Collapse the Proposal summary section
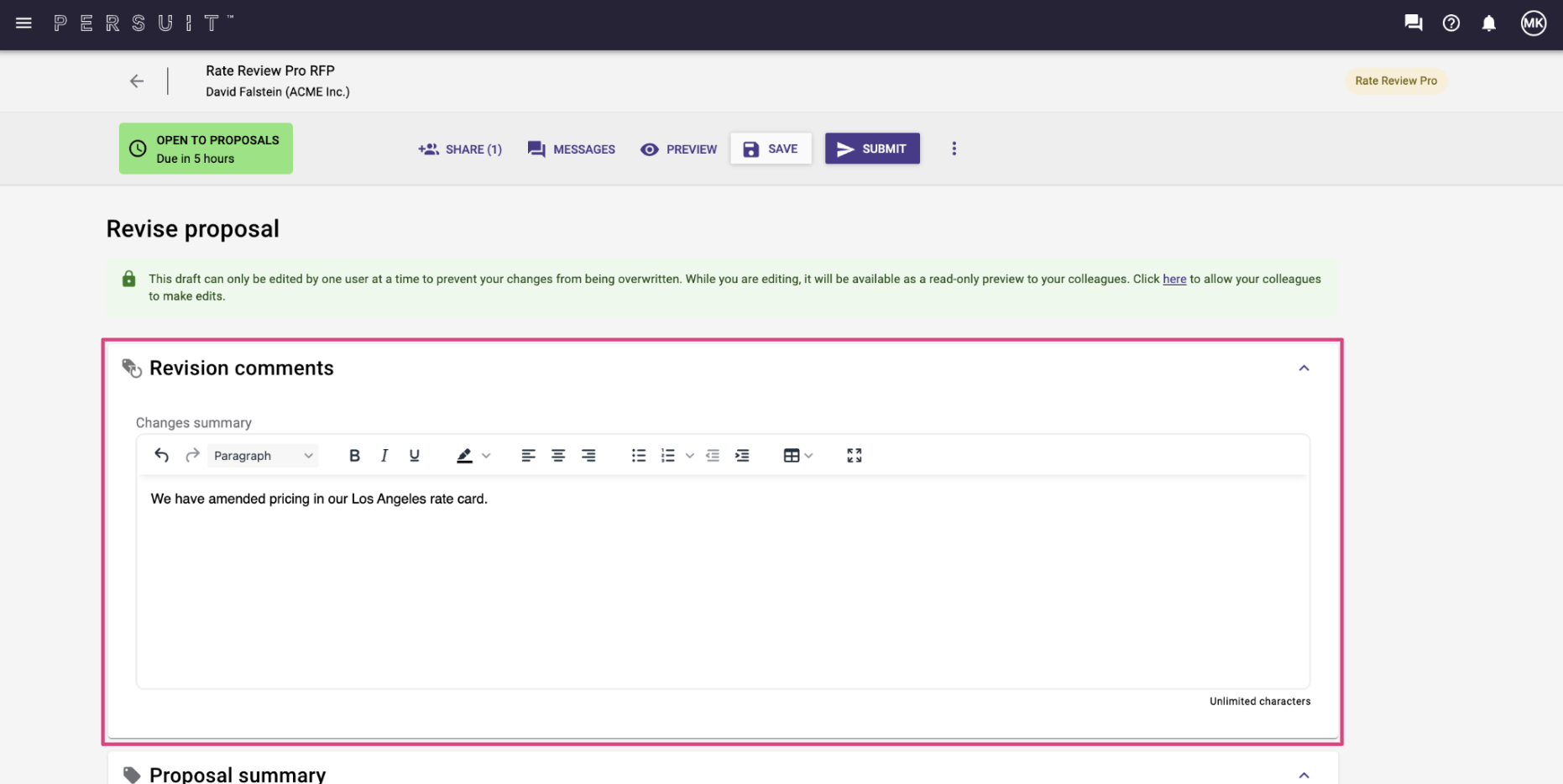 pos(1304,775)
